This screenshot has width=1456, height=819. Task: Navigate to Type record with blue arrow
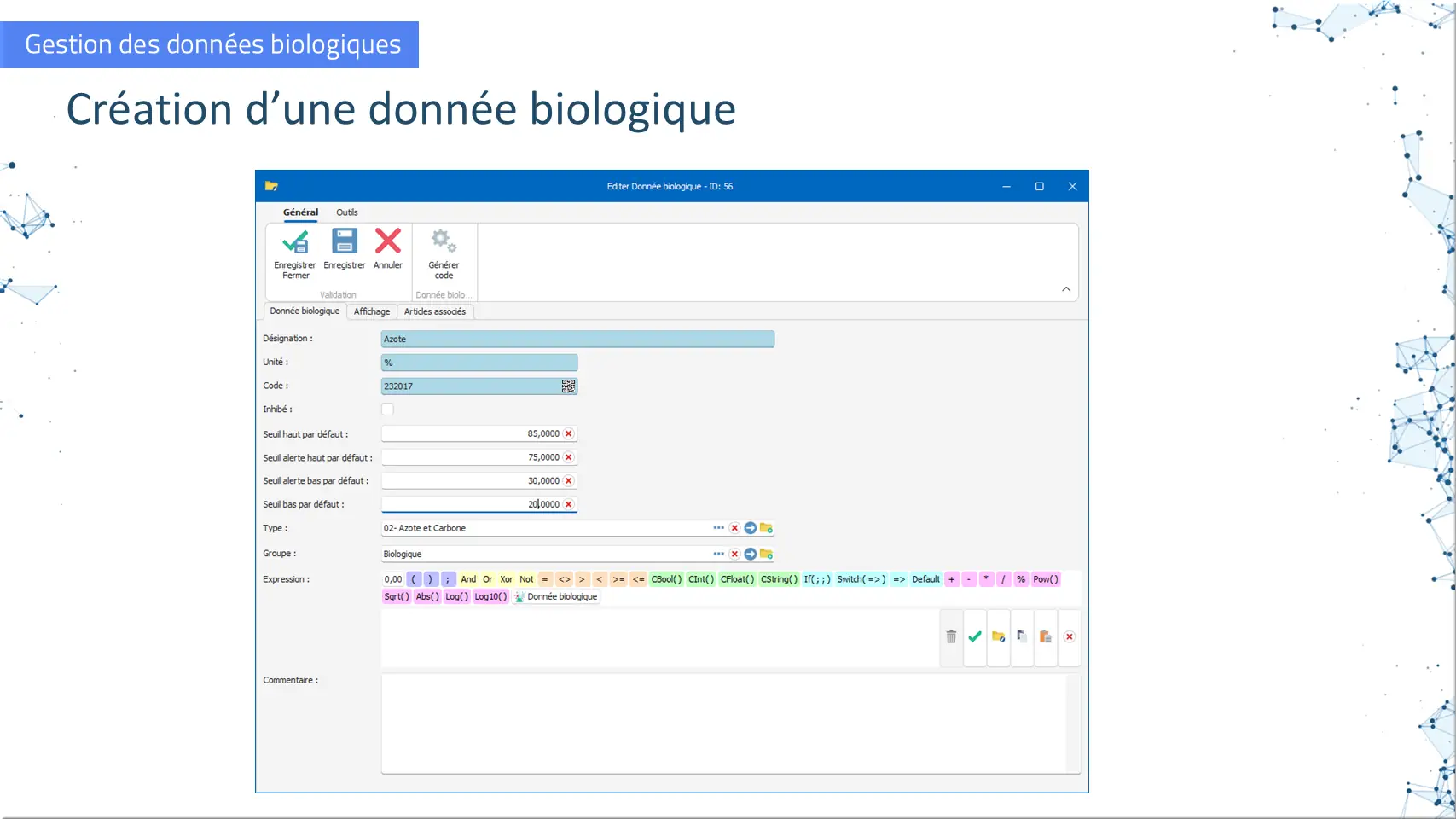(751, 528)
